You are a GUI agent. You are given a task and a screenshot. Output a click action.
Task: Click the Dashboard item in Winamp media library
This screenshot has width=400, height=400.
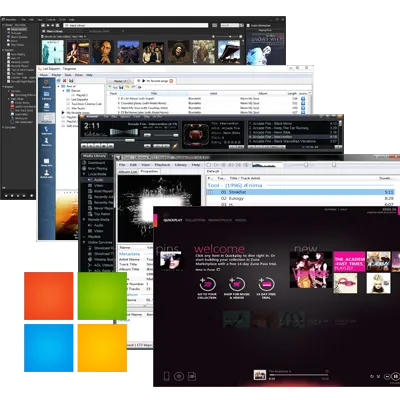(x=96, y=163)
